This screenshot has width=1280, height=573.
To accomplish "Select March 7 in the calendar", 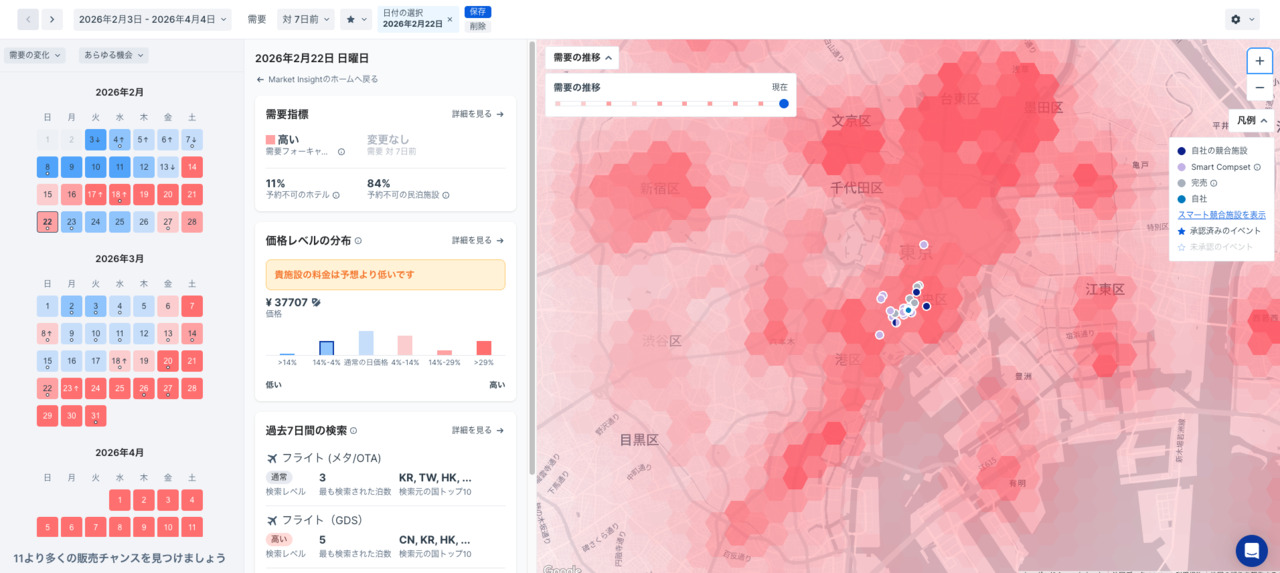I will (x=192, y=306).
